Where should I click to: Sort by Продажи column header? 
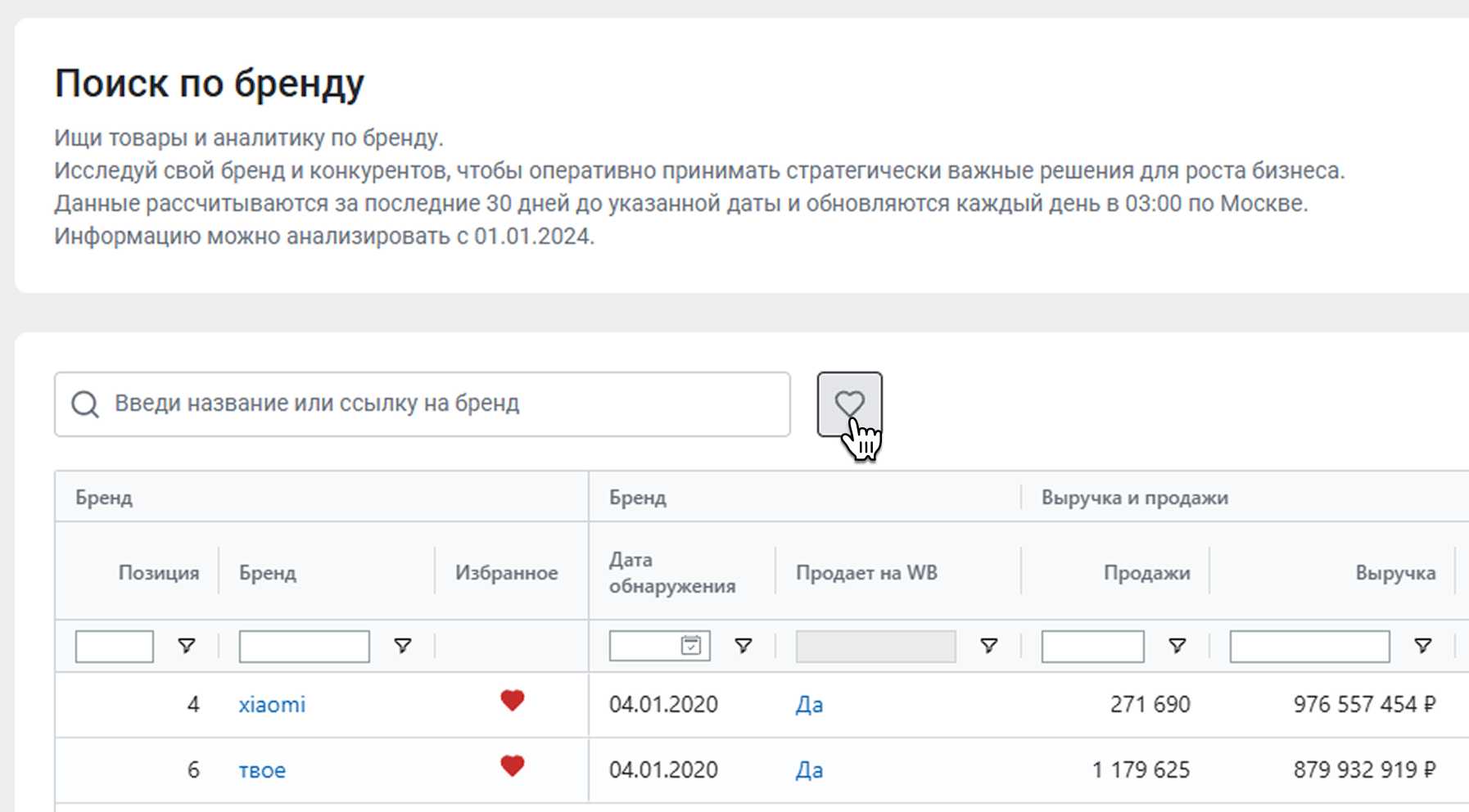(x=1146, y=573)
